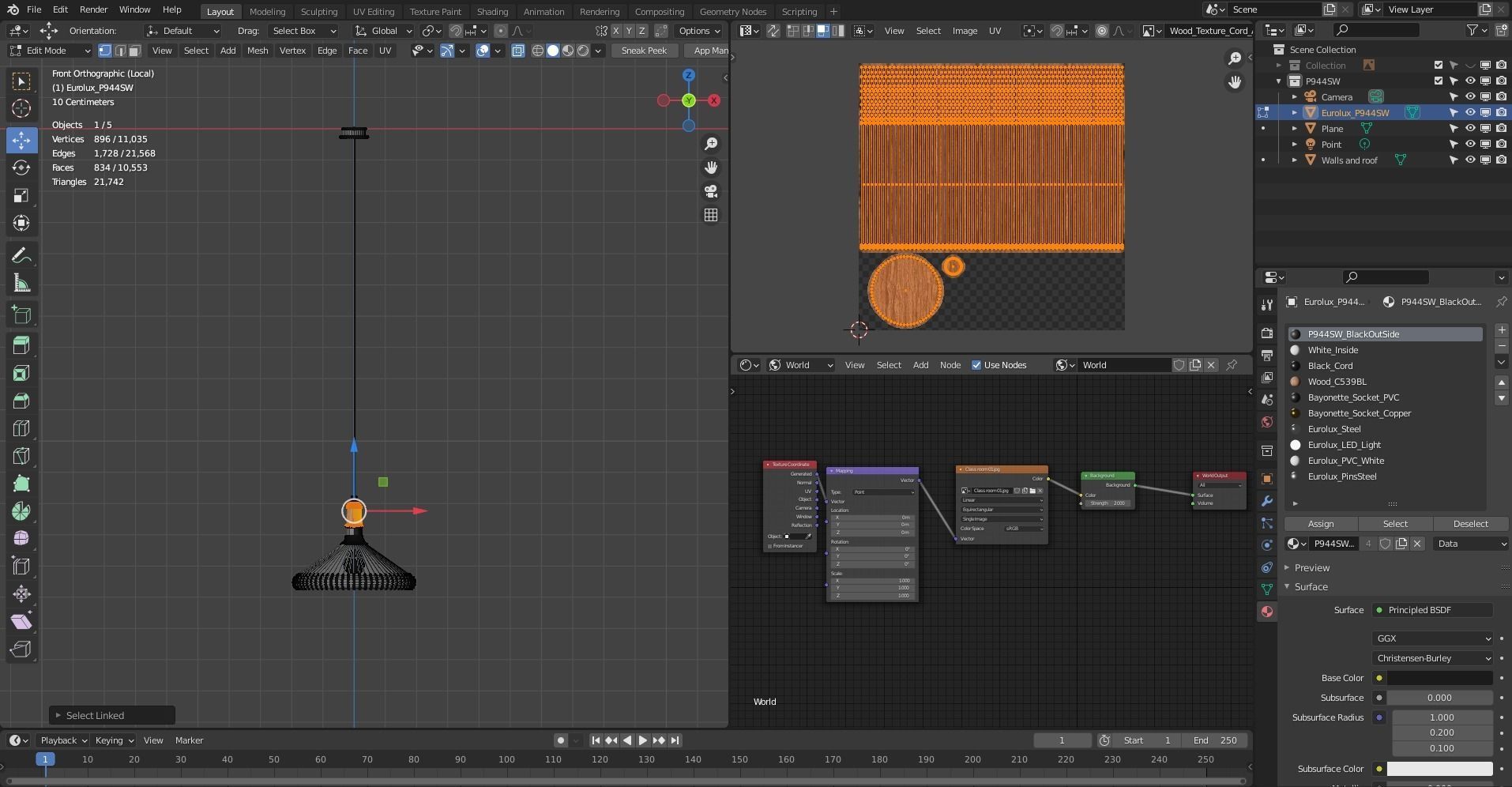Viewport: 1512px width, 787px height.
Task: Play the animation in the timeline
Action: [x=642, y=740]
